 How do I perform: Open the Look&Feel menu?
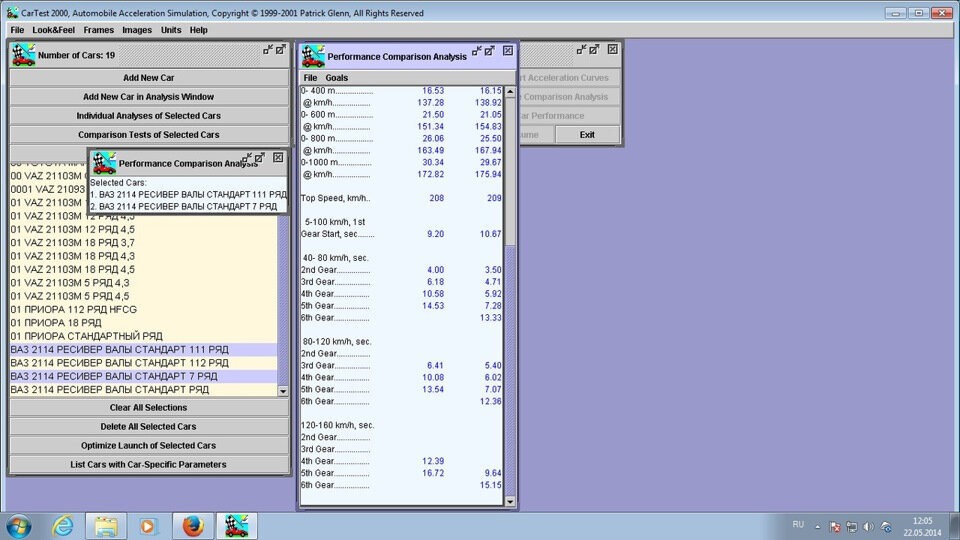[x=54, y=30]
